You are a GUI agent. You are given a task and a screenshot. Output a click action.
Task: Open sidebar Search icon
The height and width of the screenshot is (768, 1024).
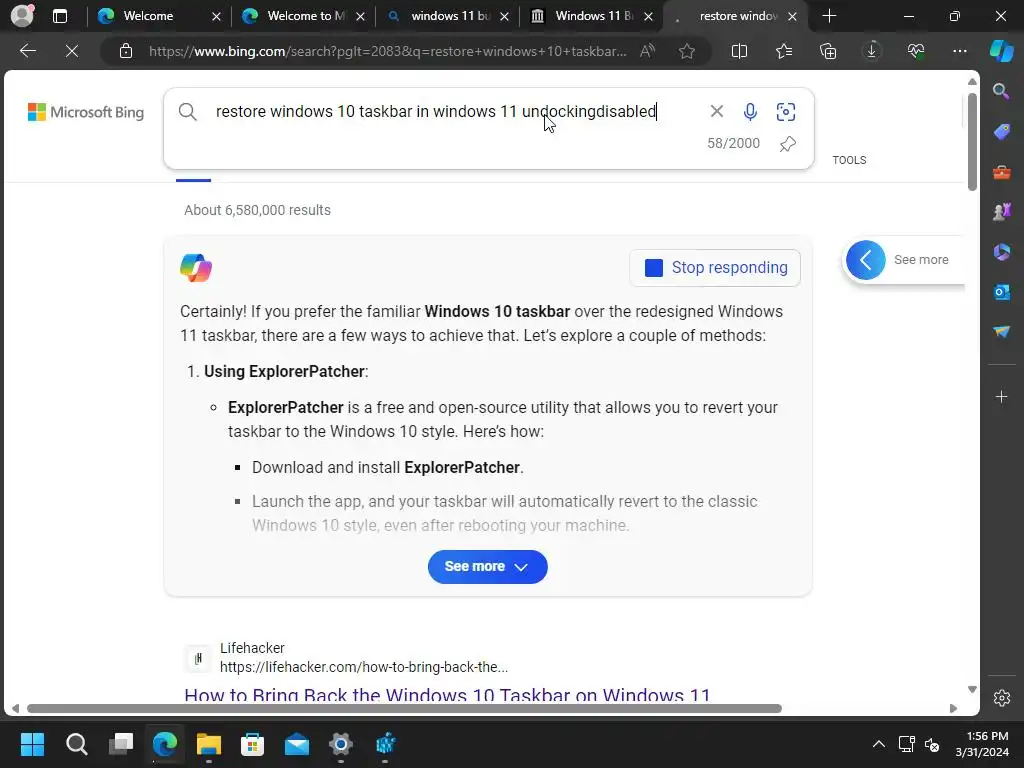tap(1001, 91)
